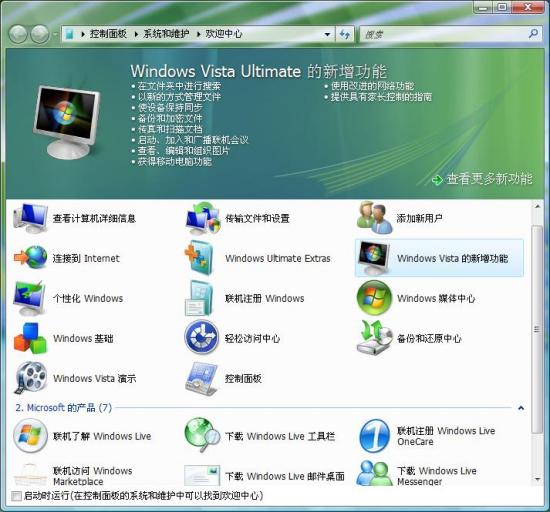The image size is (550, 512).
Task: Go to 系统和维护 in the breadcrumb
Action: 166,34
